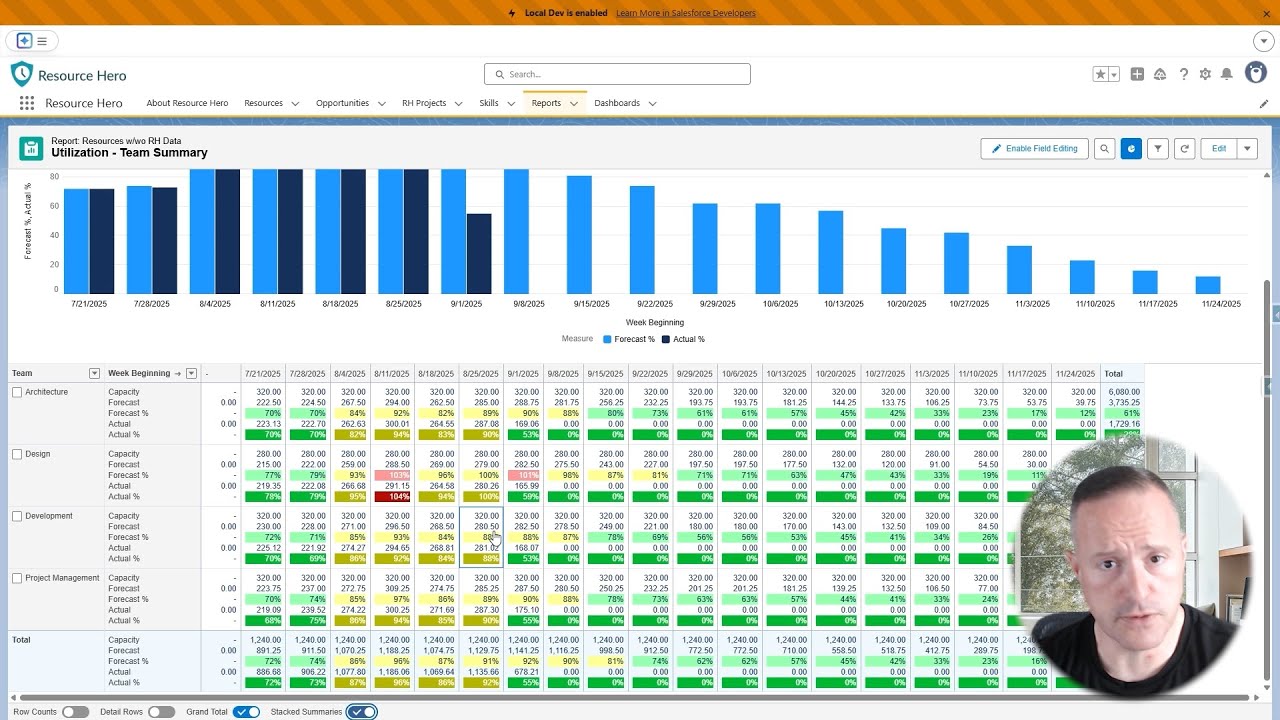
Task: Check the Design row checkbox
Action: [17, 454]
